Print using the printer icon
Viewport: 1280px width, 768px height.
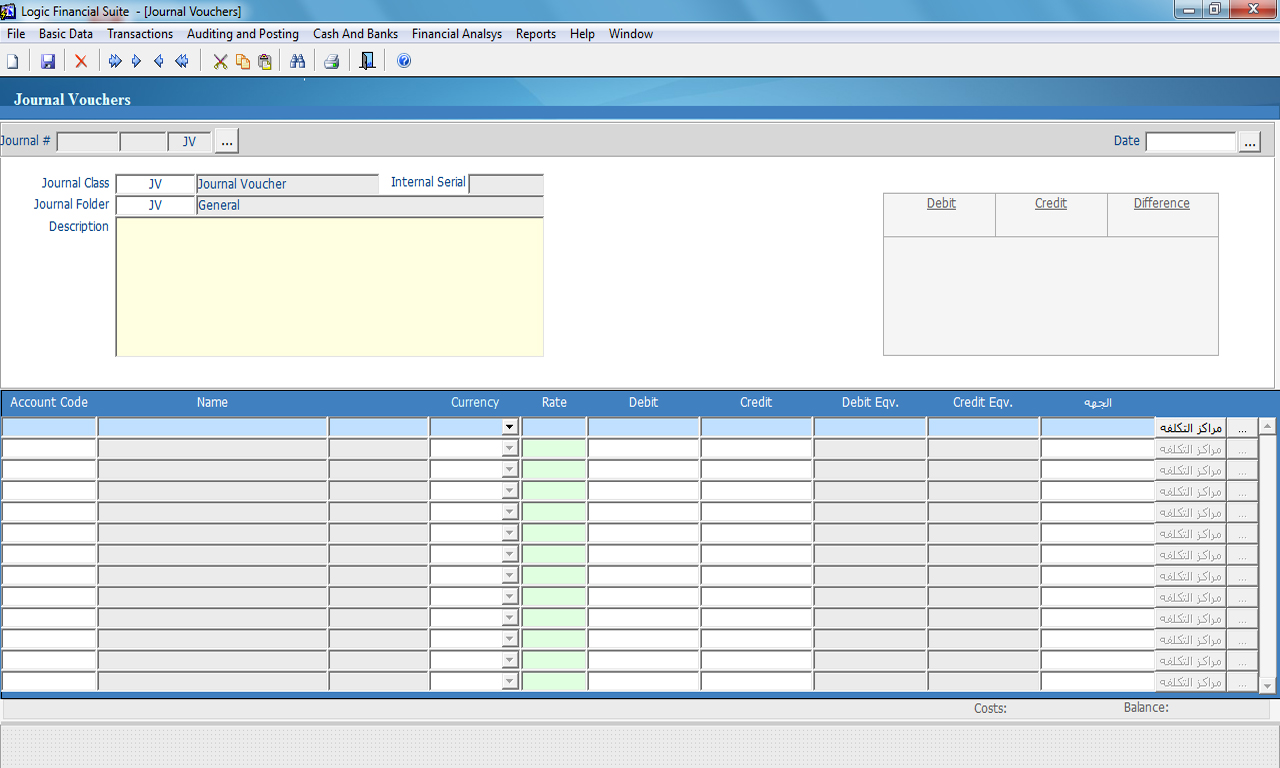(332, 62)
